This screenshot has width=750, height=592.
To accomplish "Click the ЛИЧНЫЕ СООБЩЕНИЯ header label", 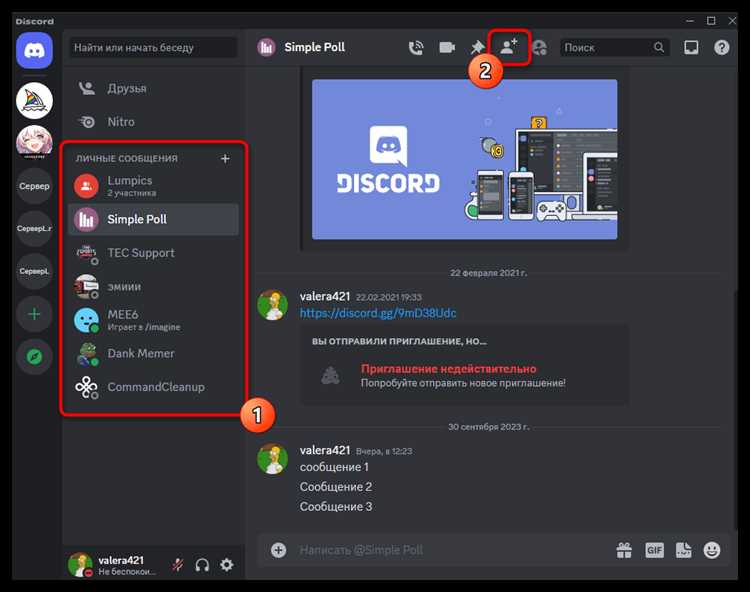I will 126,158.
